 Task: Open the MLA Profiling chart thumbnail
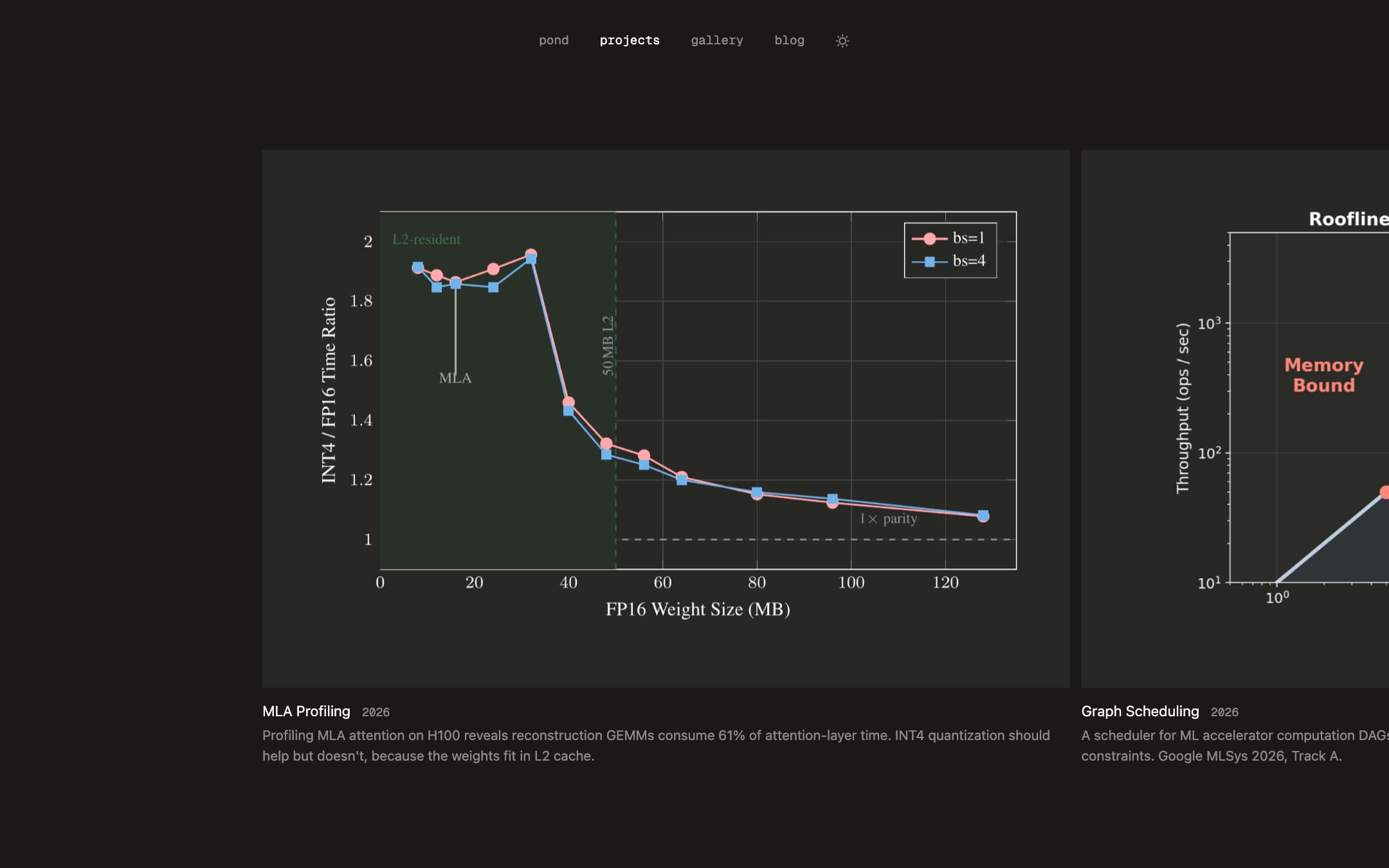pyautogui.click(x=666, y=419)
